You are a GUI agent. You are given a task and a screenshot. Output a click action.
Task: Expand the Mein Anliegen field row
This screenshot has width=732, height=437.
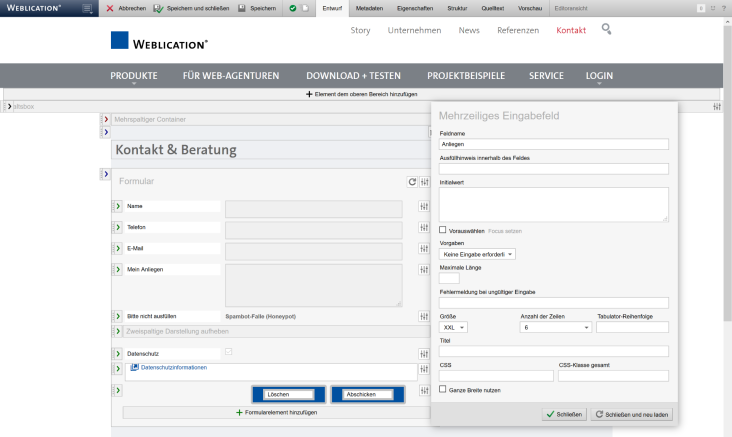(x=118, y=269)
